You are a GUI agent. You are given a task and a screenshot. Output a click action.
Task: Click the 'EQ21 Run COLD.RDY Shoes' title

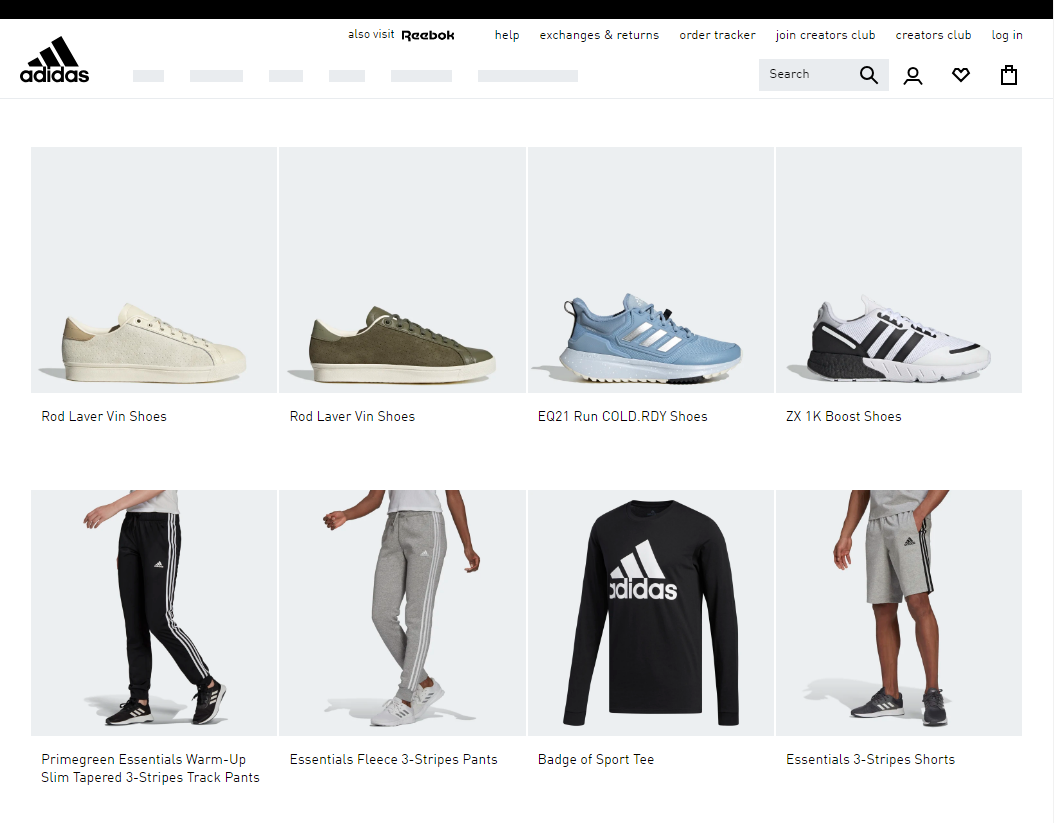pos(622,416)
